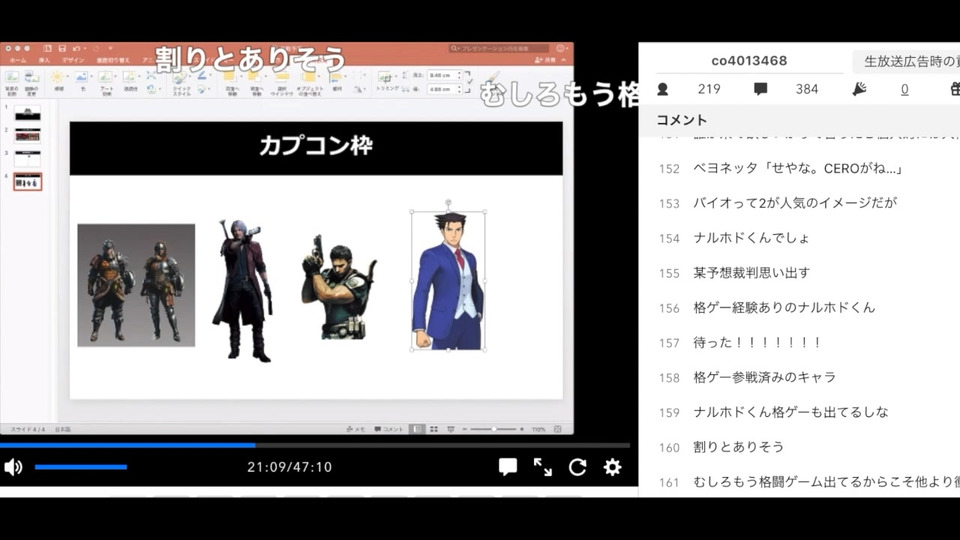This screenshot has width=960, height=540.
Task: Click the blue volume slider
Action: (81, 467)
